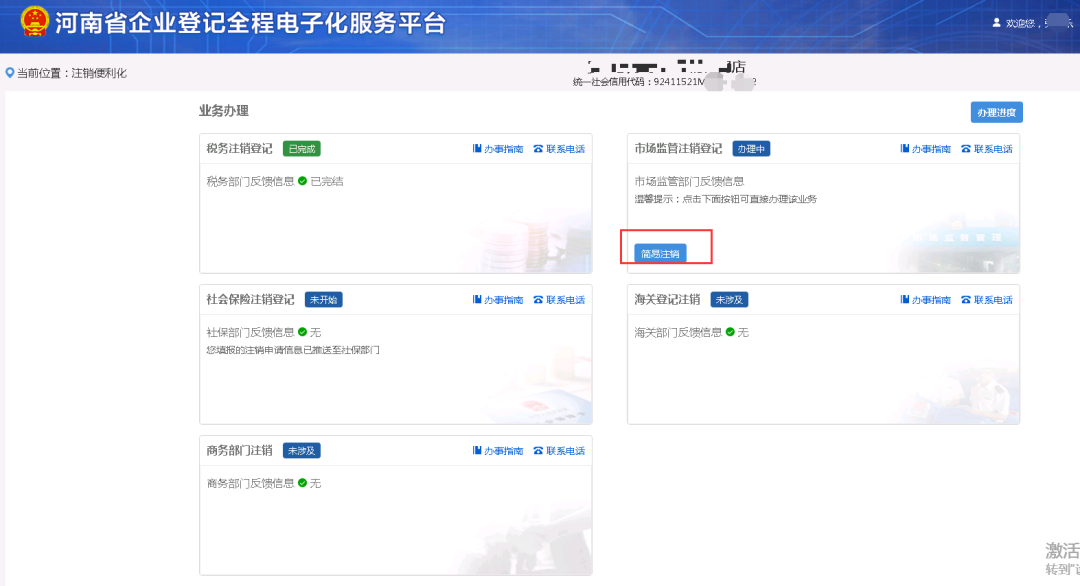
Task: Click the 未涉及 badge on 海关登记注销
Action: click(x=729, y=300)
